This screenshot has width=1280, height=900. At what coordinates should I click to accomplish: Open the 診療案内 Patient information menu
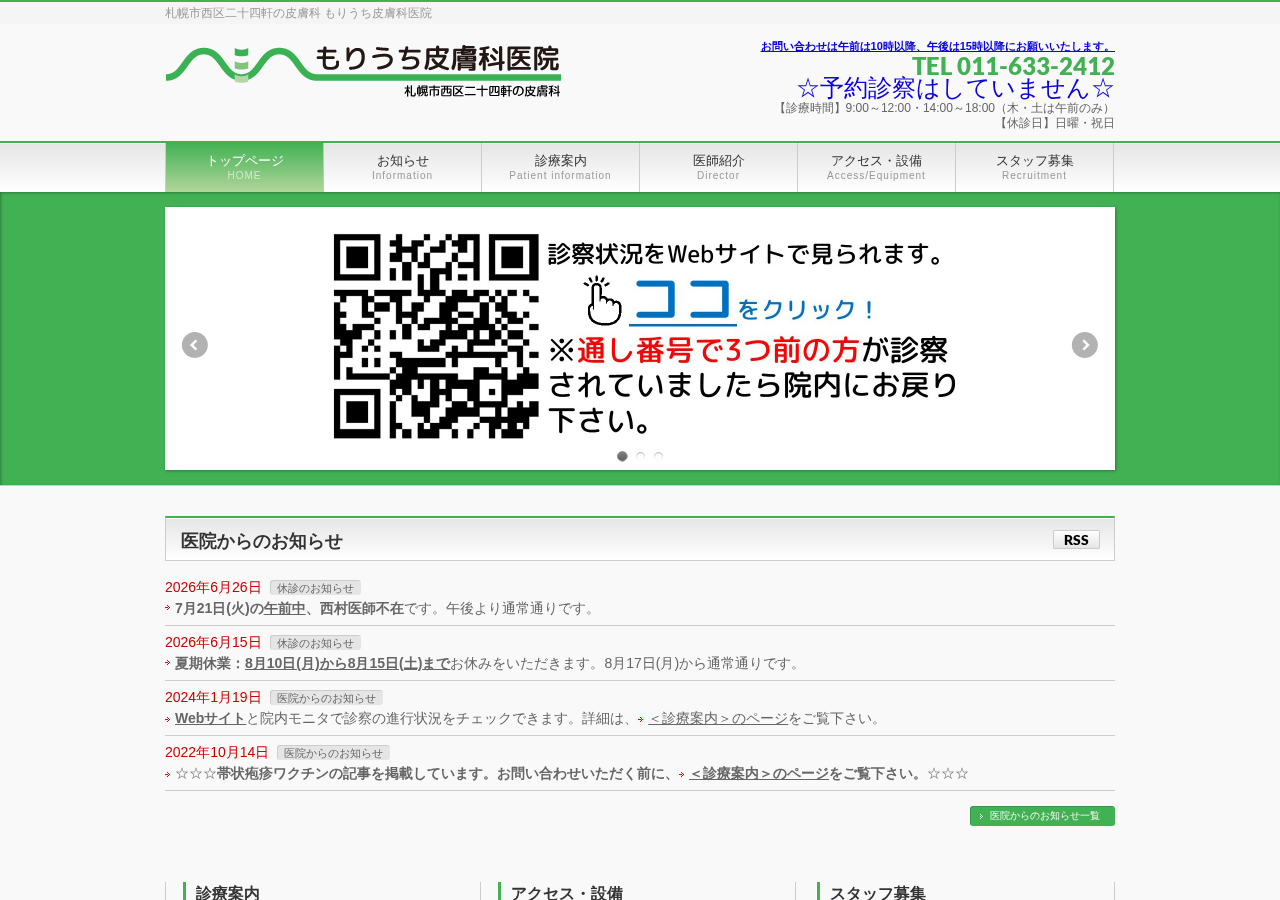point(561,167)
